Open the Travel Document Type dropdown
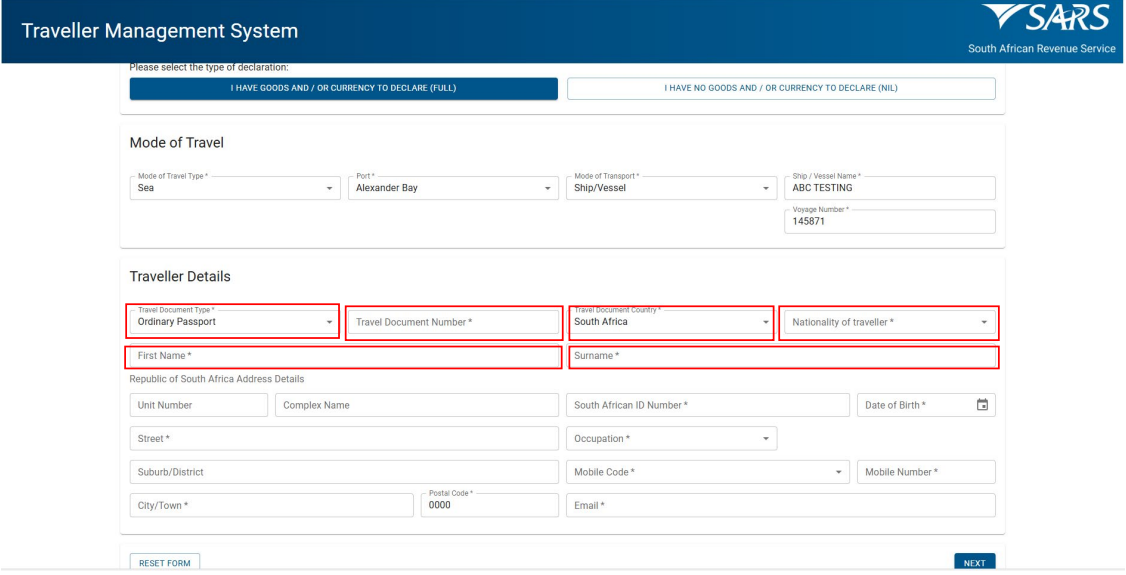This screenshot has height=575, width=1126. (234, 322)
